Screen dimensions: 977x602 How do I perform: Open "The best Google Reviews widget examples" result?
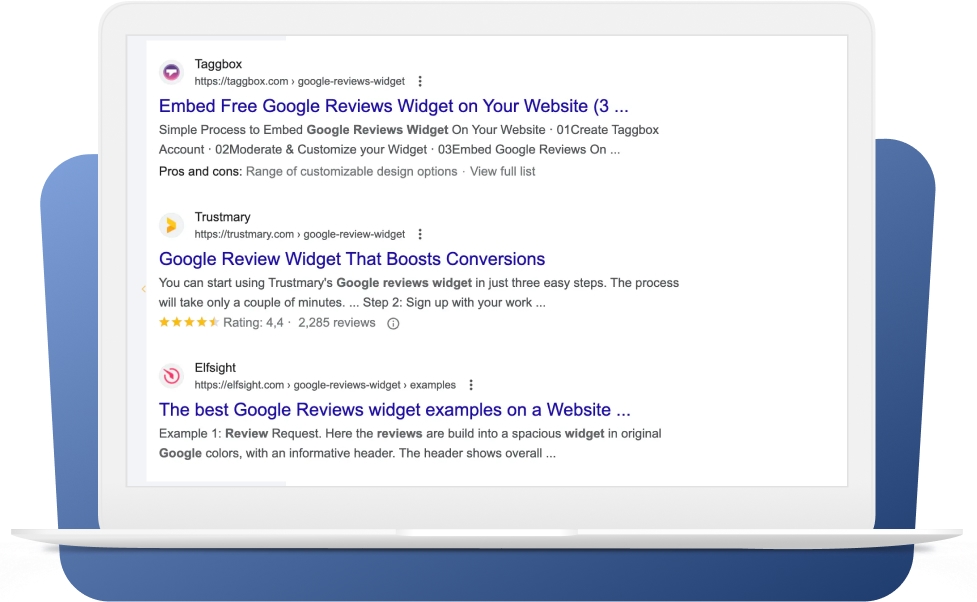[x=394, y=410]
